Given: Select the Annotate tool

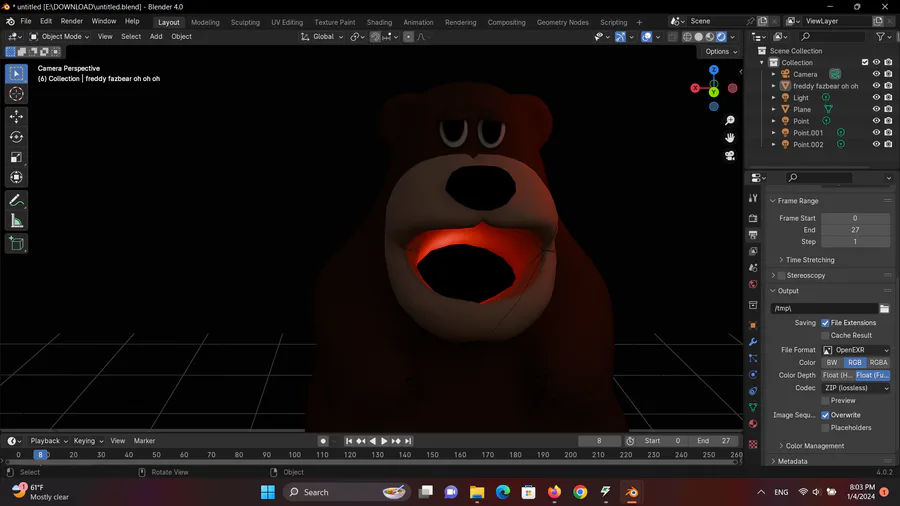Looking at the screenshot, I should pos(16,200).
